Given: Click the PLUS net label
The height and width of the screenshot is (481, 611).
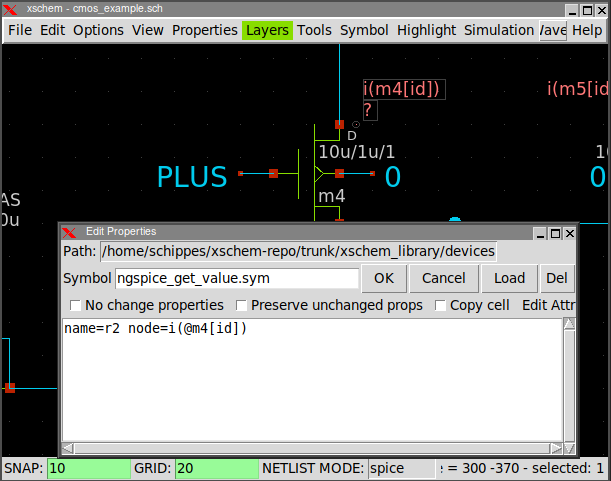Looking at the screenshot, I should [x=192, y=177].
